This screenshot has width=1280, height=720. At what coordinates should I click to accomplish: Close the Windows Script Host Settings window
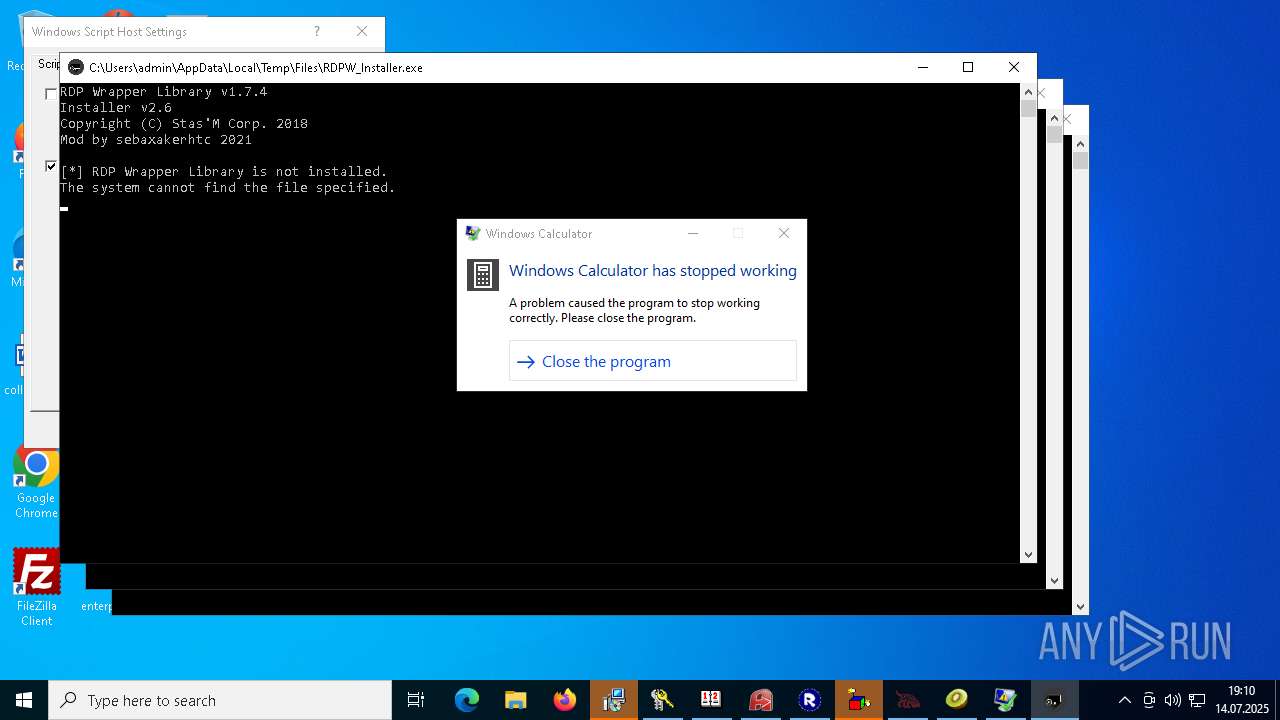362,31
